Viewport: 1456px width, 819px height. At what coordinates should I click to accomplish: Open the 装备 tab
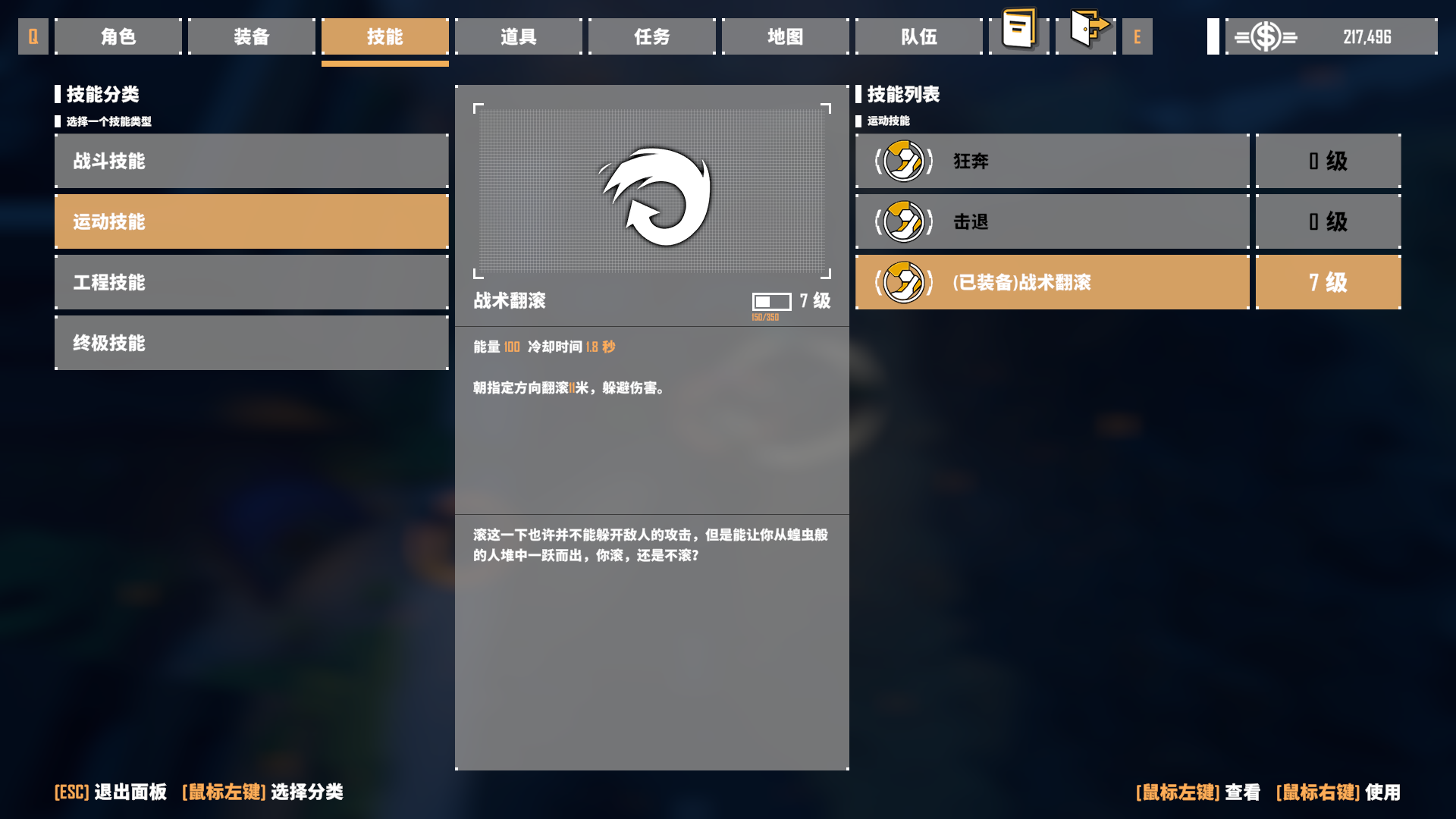[x=252, y=36]
